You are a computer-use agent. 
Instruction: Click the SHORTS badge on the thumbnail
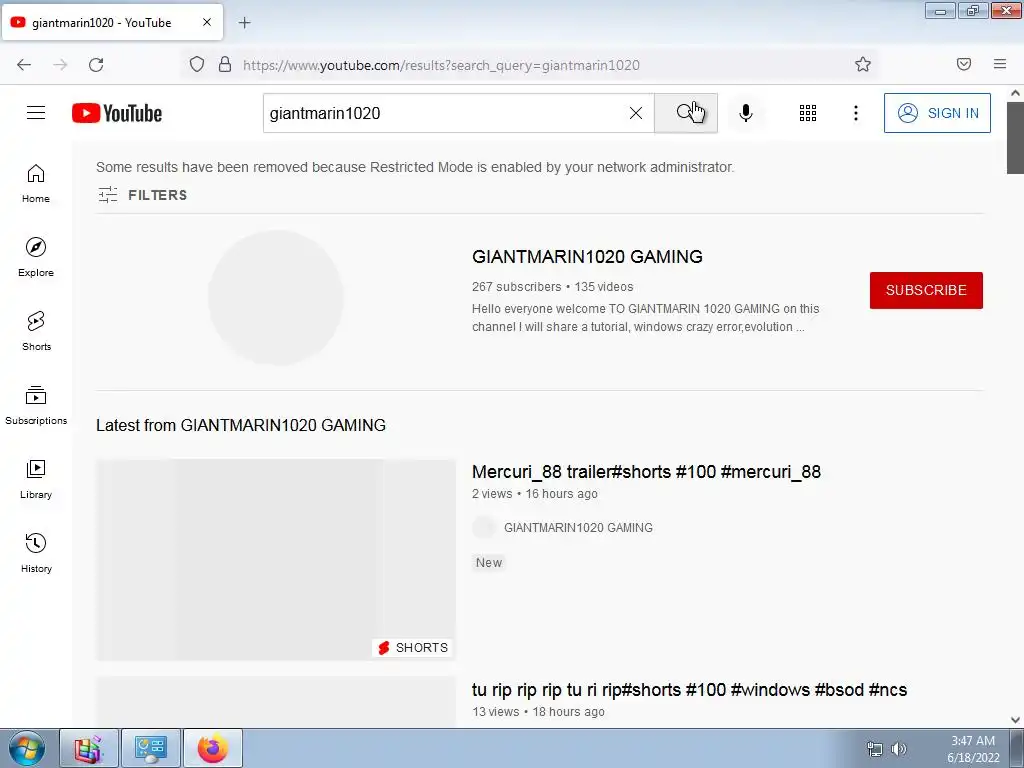[413, 647]
